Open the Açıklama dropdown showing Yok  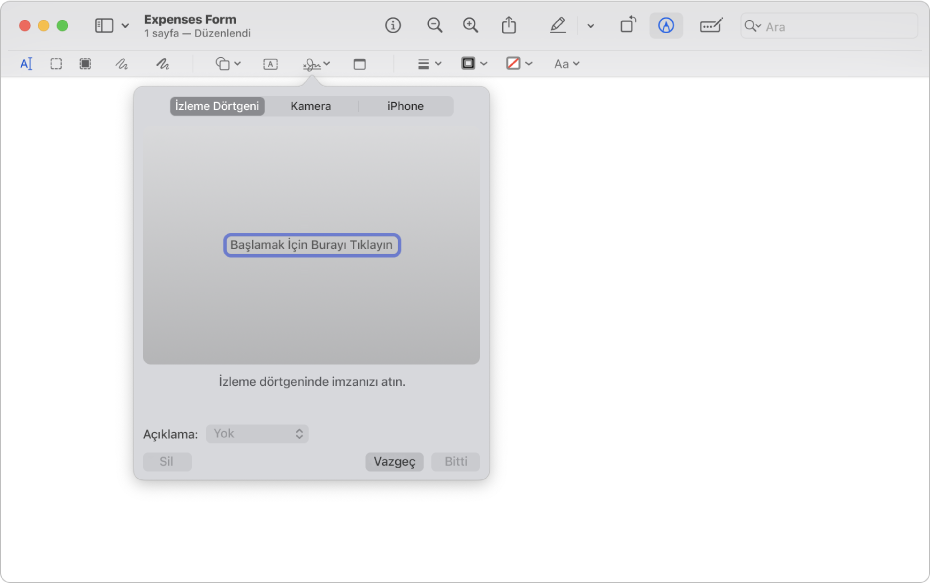coord(257,434)
